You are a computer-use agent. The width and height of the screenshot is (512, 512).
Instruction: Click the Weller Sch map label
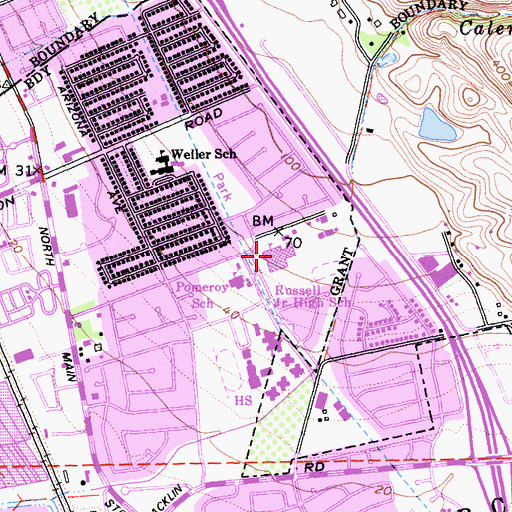[x=204, y=154]
